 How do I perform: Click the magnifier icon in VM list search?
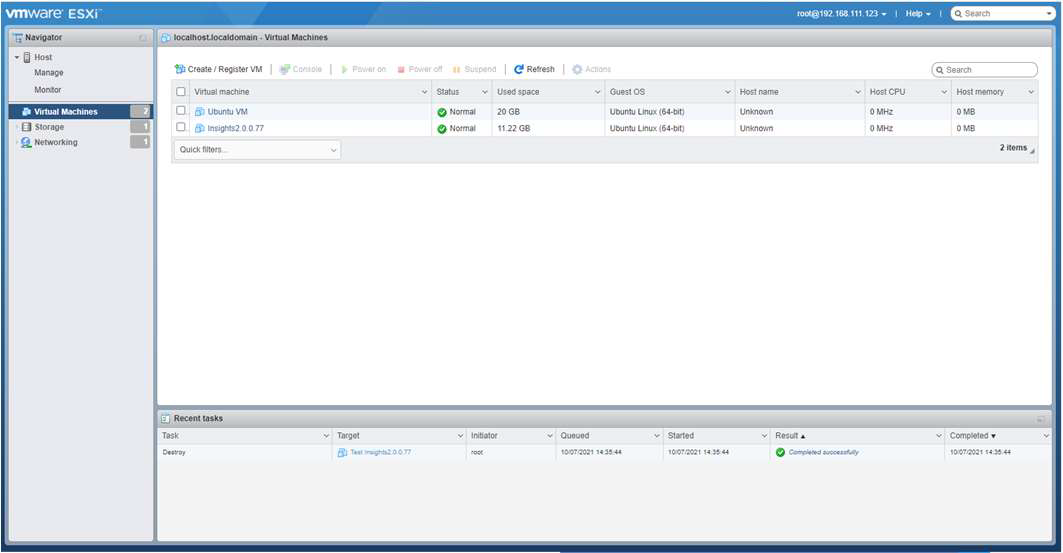[x=940, y=70]
